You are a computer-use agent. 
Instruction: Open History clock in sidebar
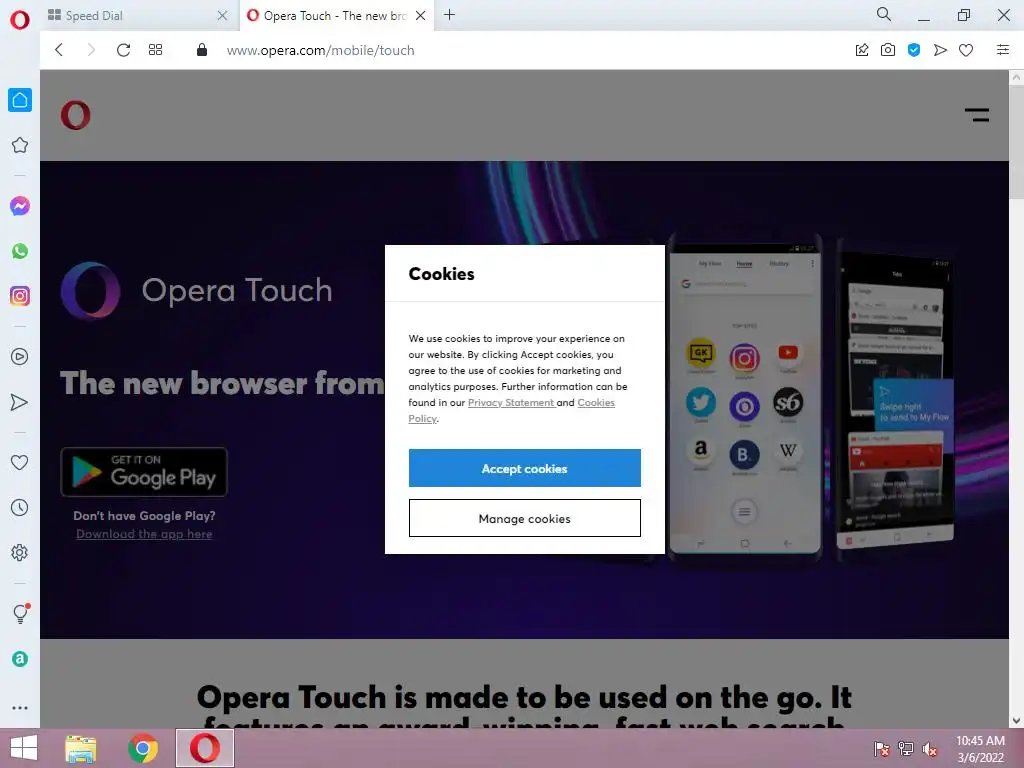point(20,507)
